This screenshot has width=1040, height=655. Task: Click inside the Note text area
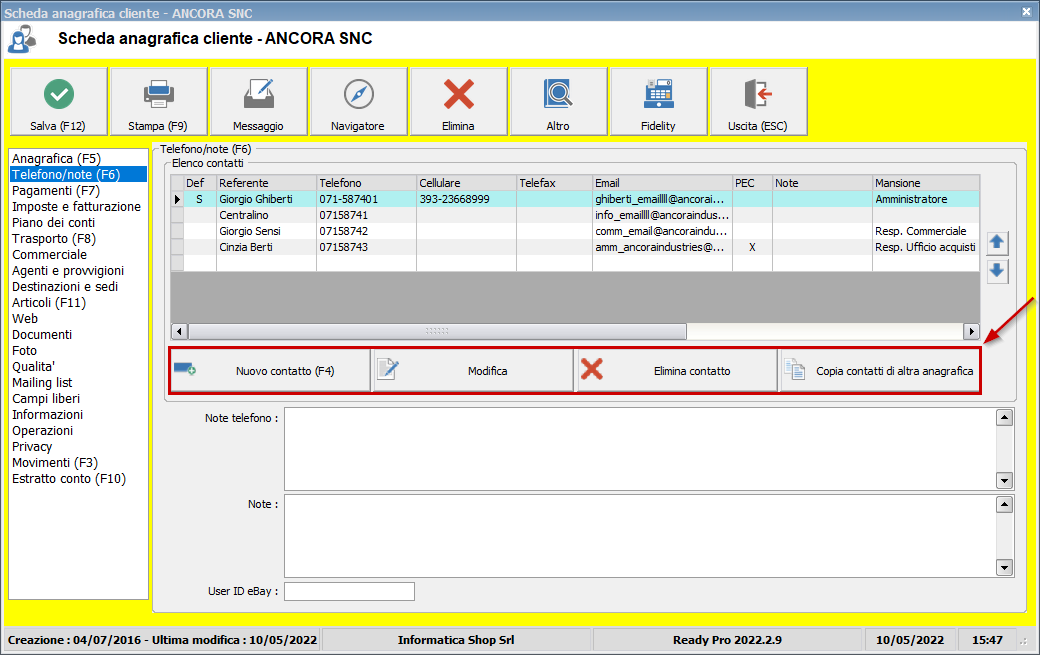click(640, 536)
